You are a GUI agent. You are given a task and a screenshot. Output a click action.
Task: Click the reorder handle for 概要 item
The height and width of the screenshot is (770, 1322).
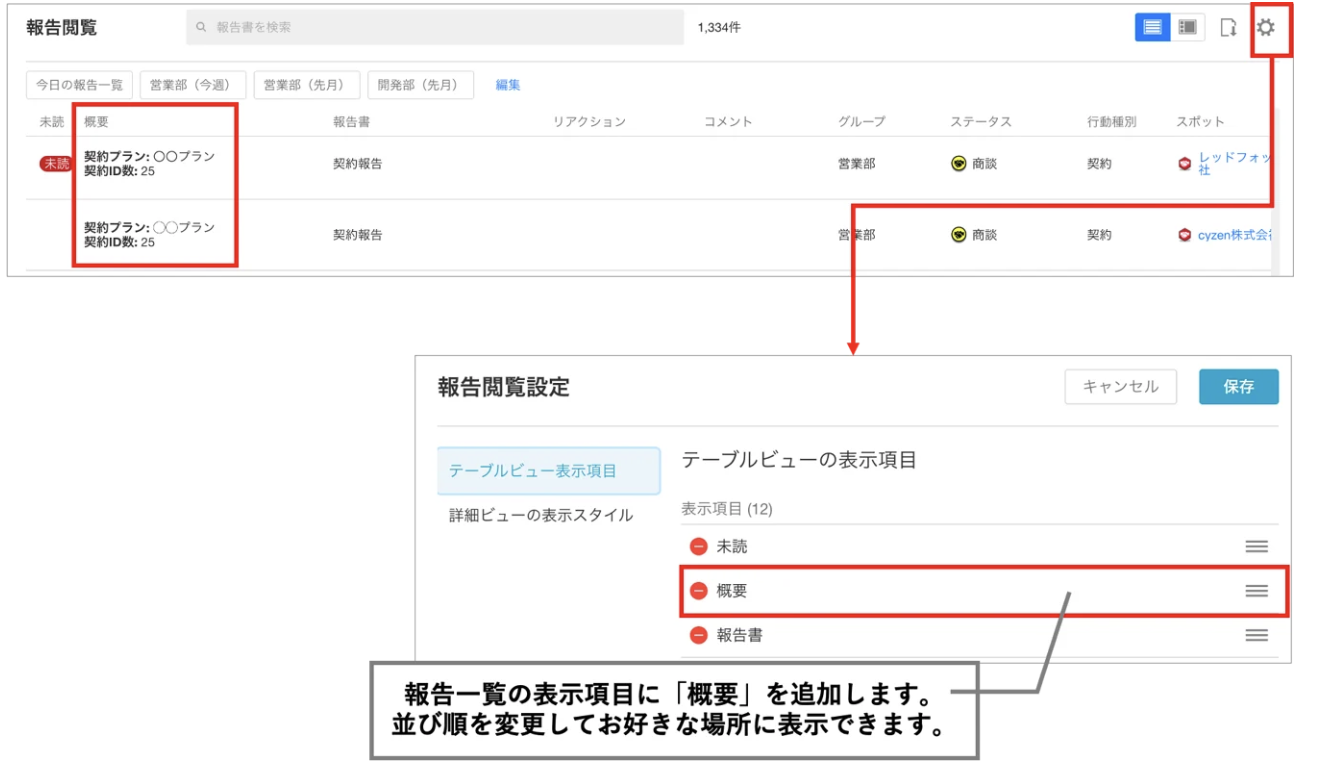coord(1257,591)
